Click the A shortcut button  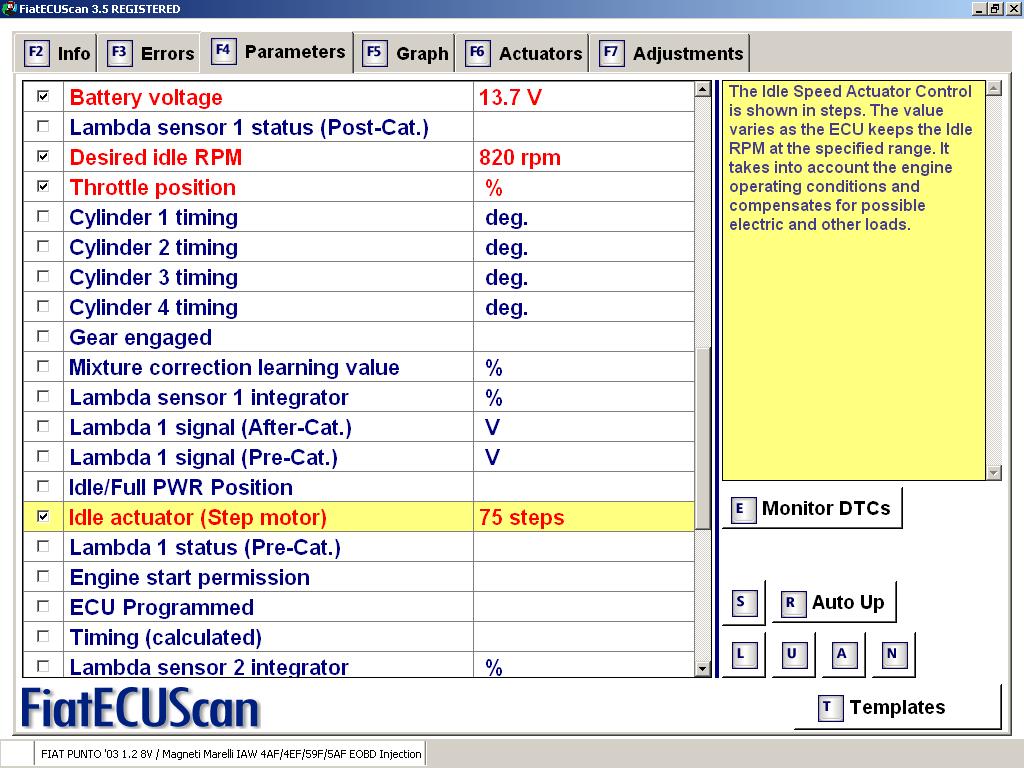tap(842, 654)
